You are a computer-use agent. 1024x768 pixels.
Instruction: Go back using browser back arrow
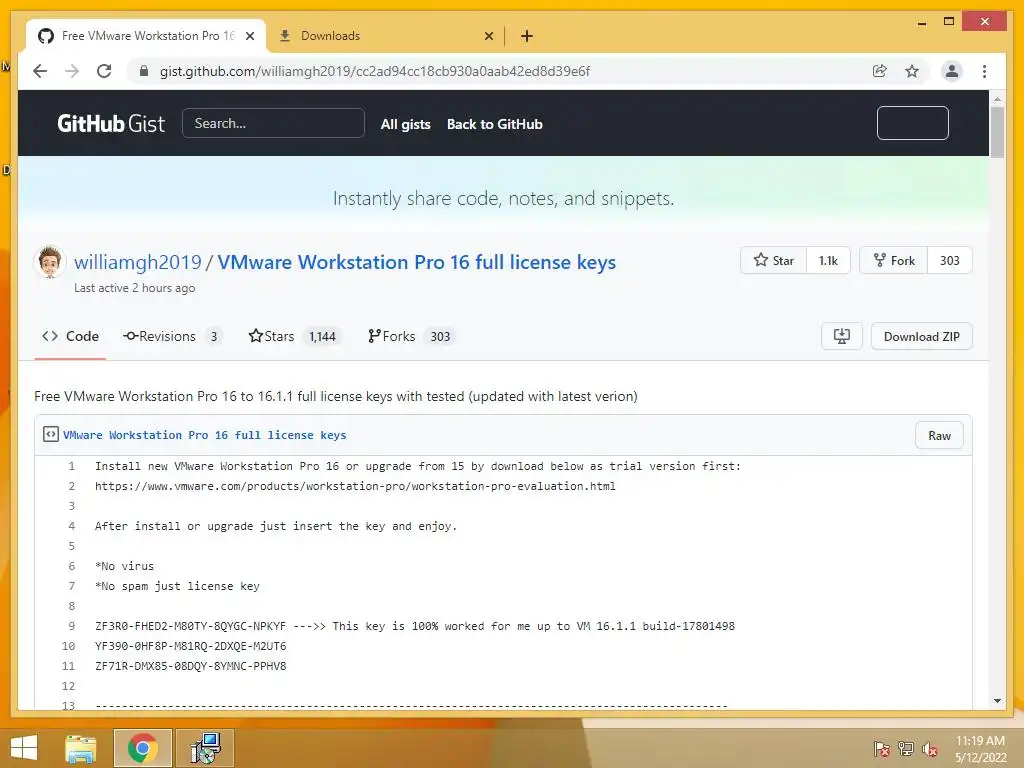[40, 71]
